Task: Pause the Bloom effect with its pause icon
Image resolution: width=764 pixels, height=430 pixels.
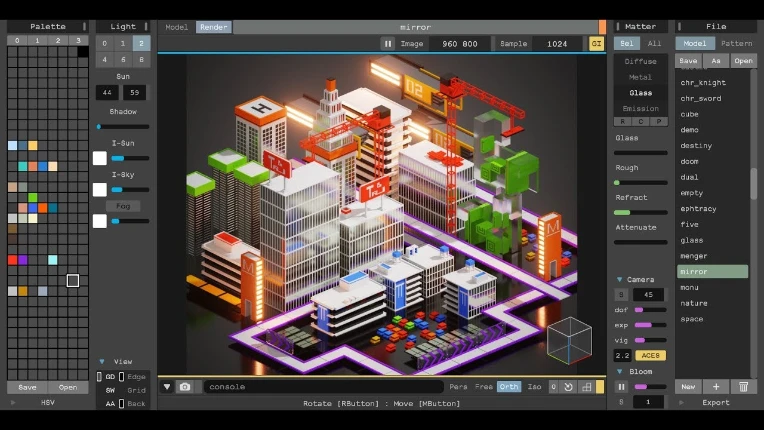Action: point(621,387)
